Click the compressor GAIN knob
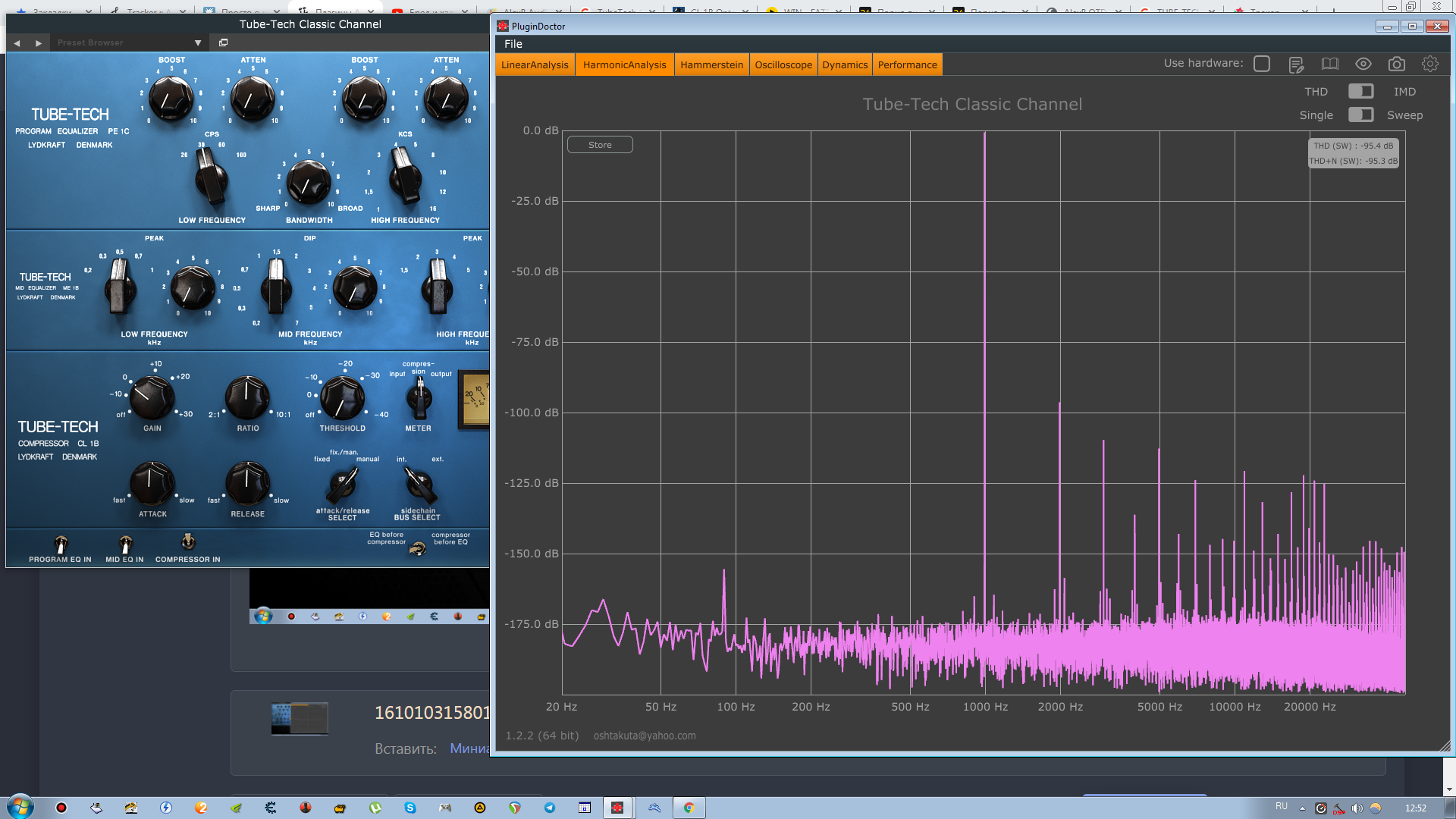 coord(152,397)
